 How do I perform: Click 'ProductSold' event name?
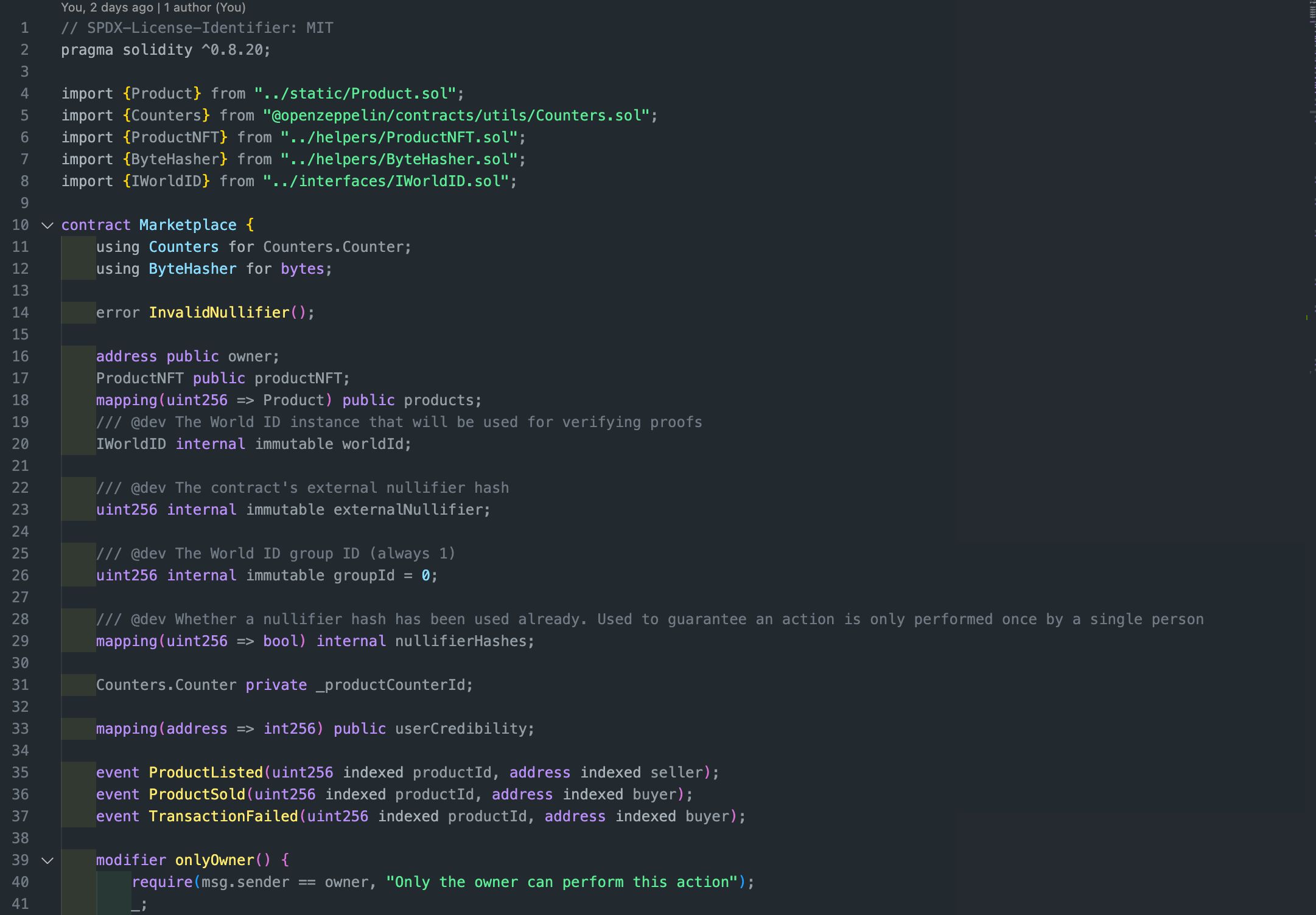click(x=197, y=795)
